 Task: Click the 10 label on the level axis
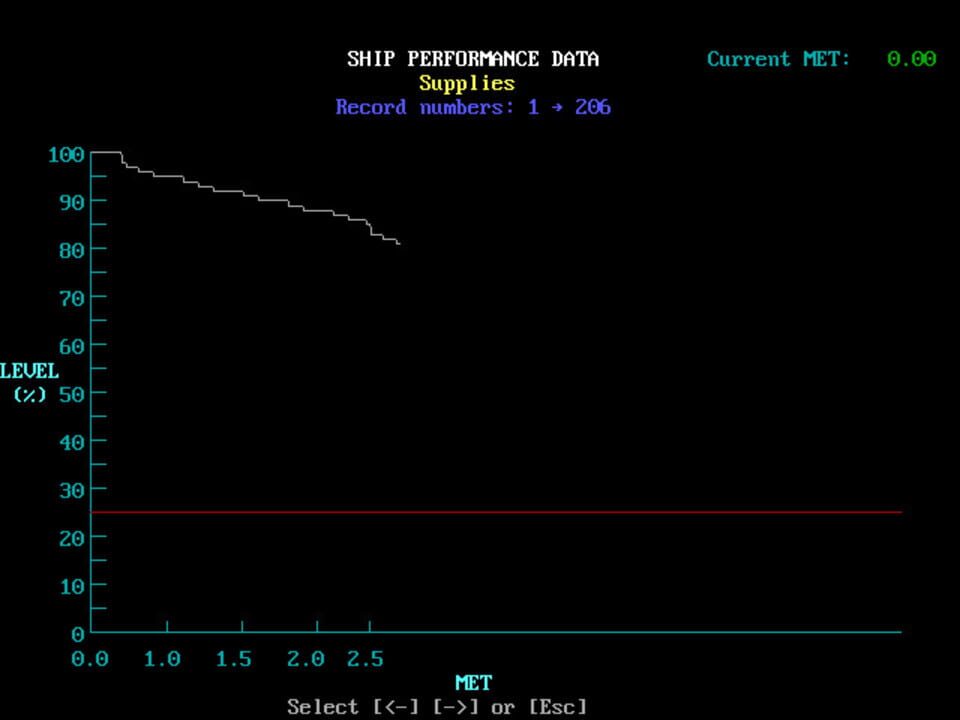[x=69, y=585]
